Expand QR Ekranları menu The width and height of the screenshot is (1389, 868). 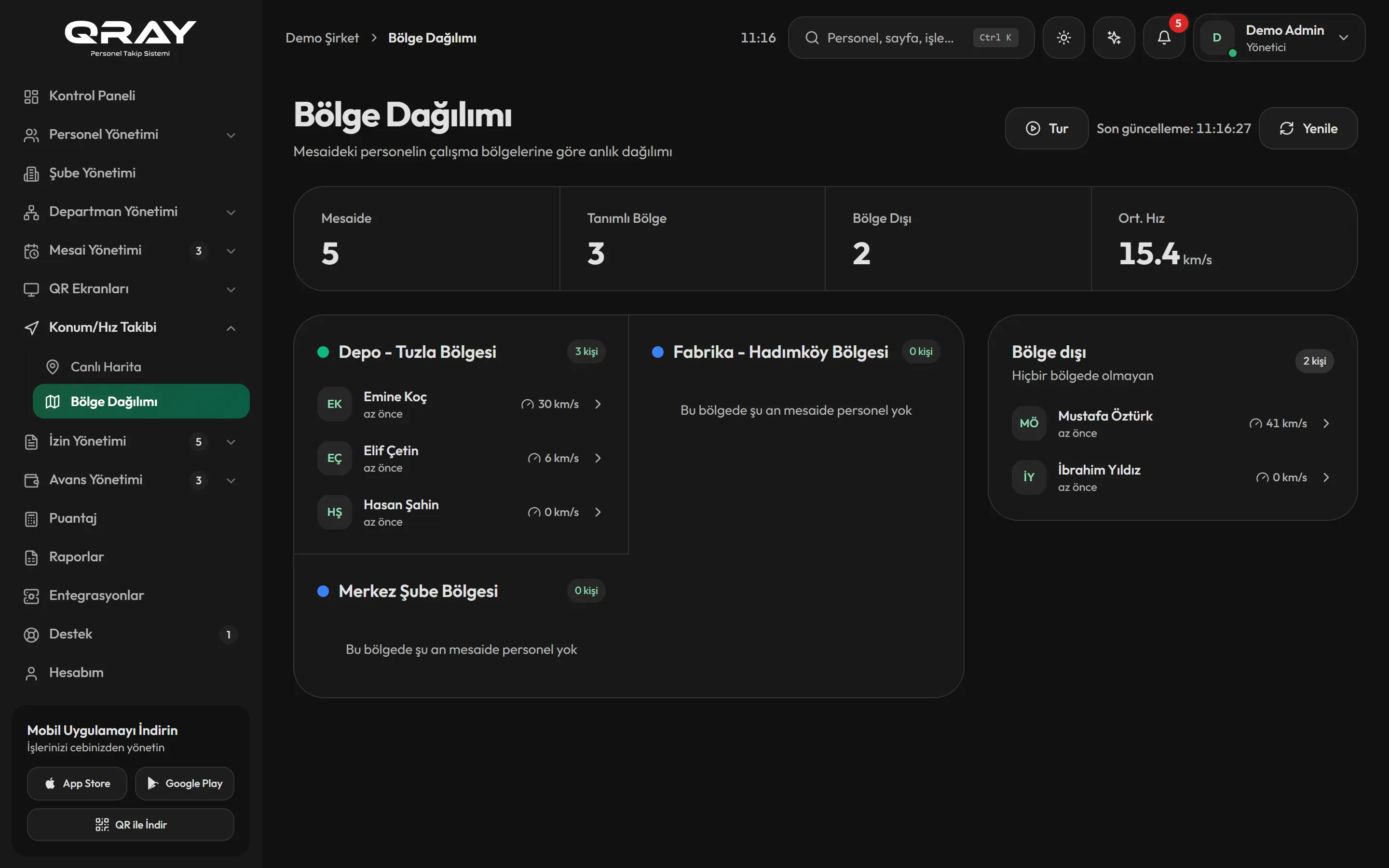131,289
